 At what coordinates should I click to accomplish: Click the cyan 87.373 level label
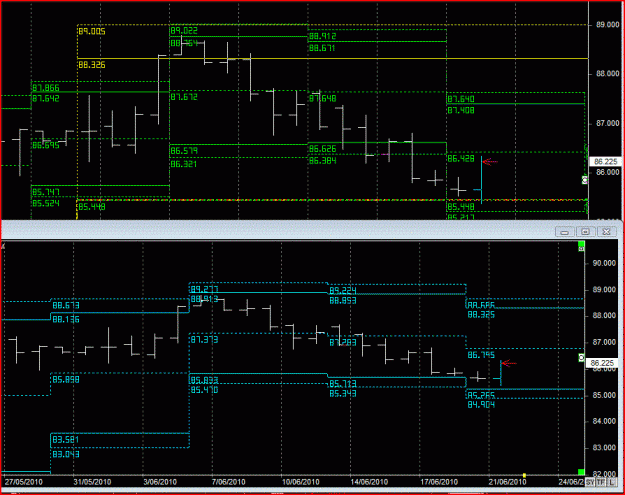point(204,340)
